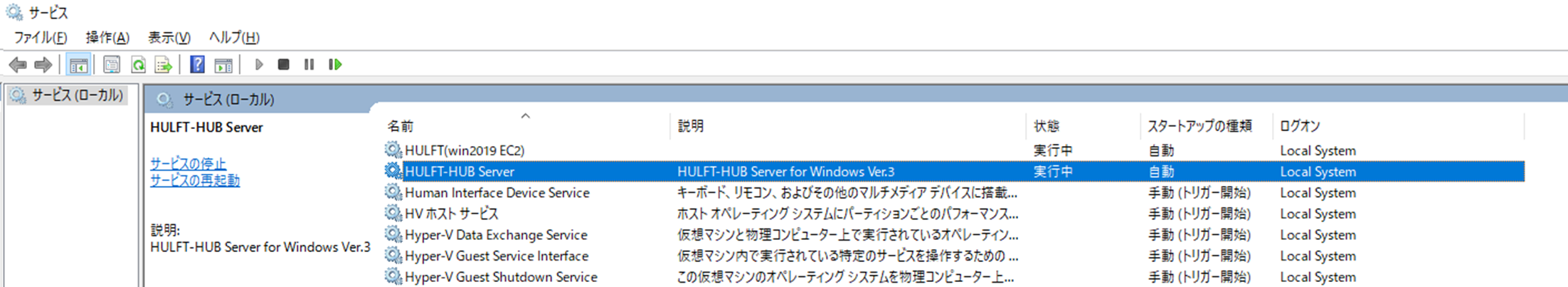Click the Export list toolbar icon
The width and height of the screenshot is (1568, 287).
[x=164, y=65]
